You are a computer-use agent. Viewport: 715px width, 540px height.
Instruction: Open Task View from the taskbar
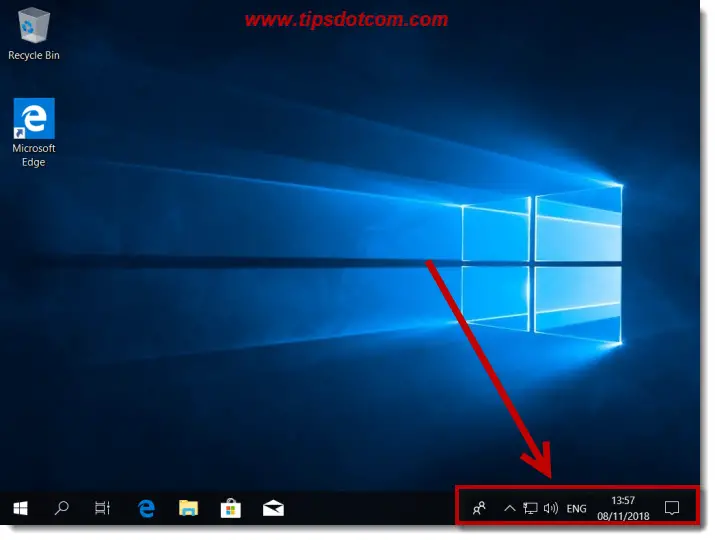102,508
